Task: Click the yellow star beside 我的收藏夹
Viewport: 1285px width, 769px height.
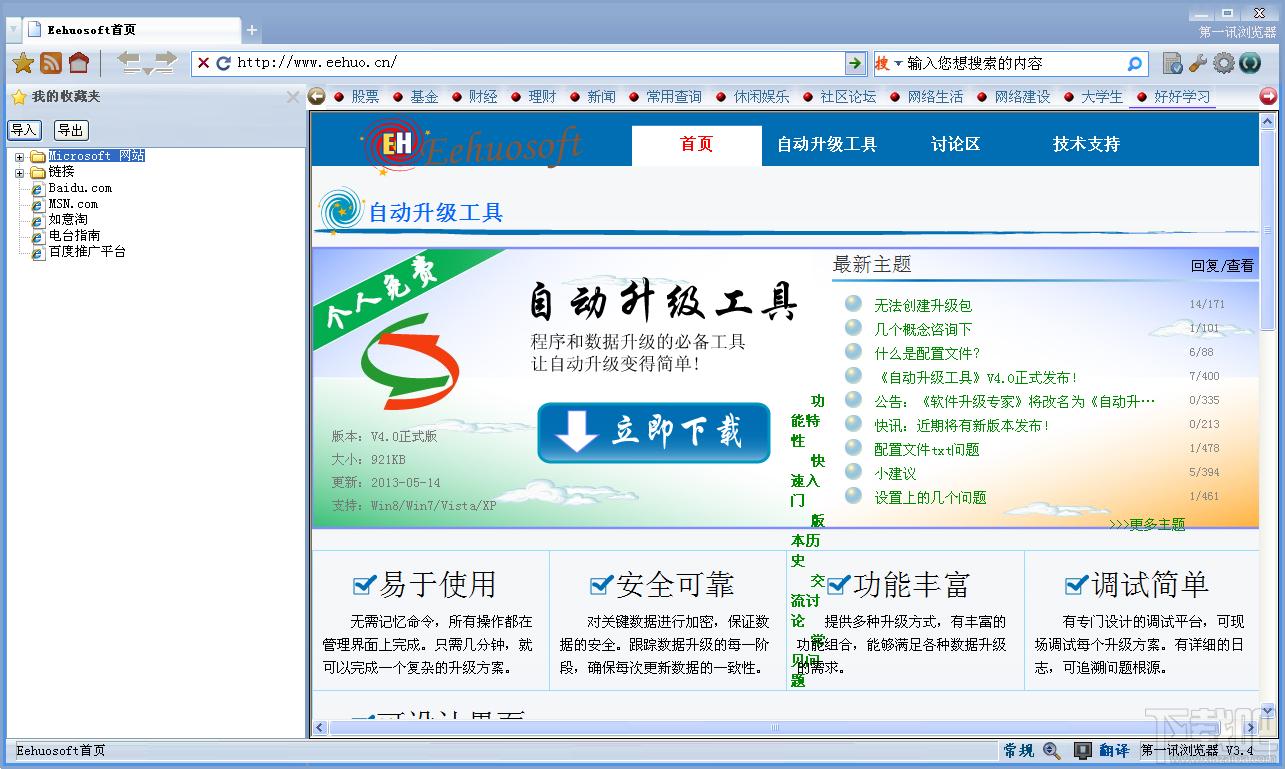Action: tap(18, 97)
